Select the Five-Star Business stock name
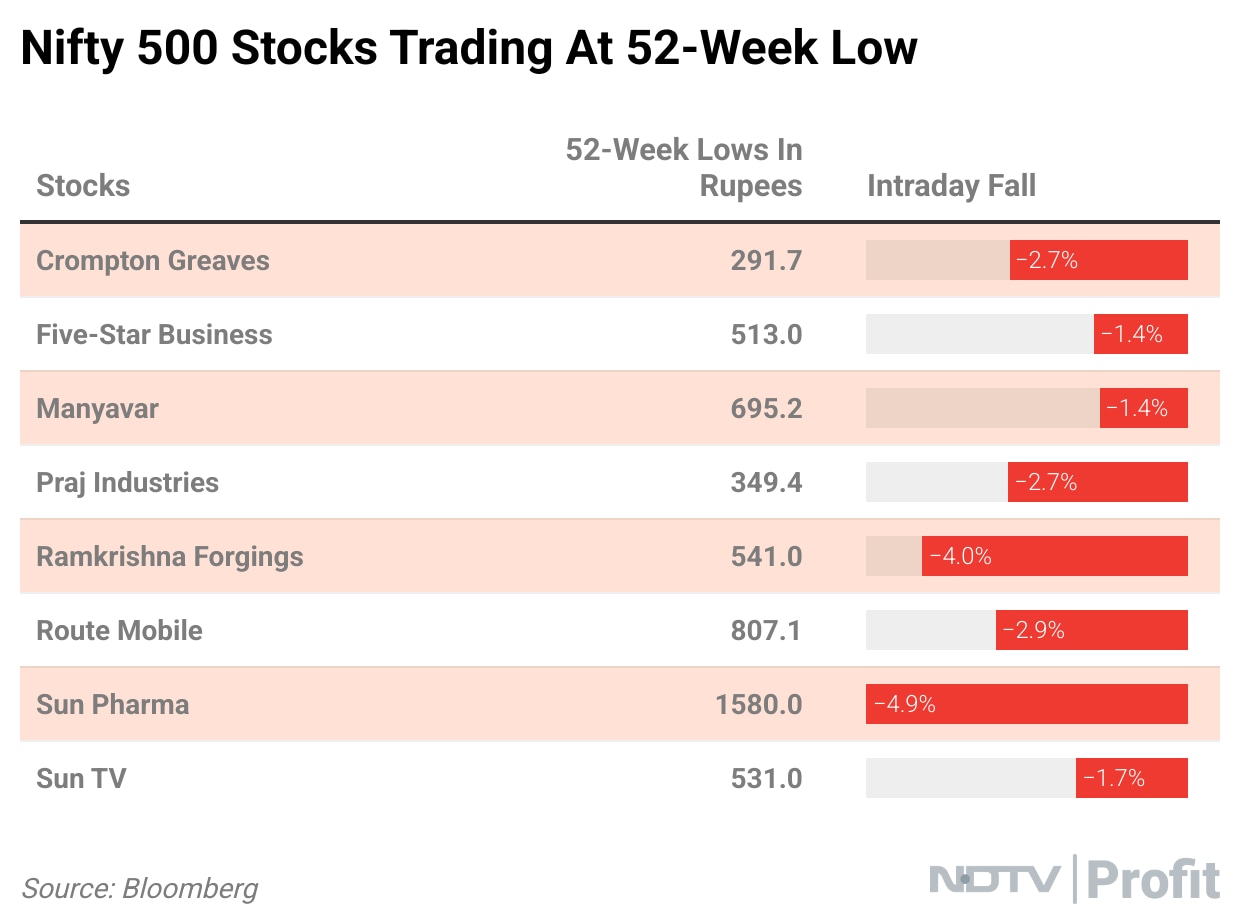The width and height of the screenshot is (1240, 924). point(154,335)
